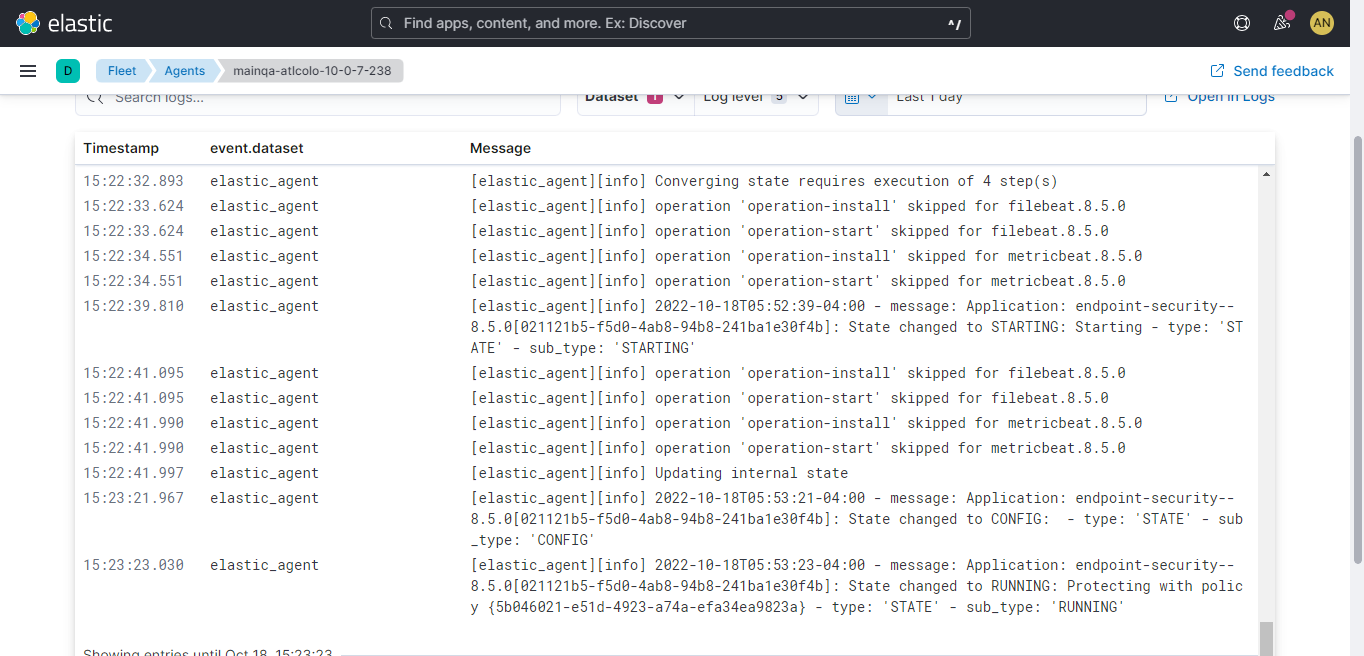Click the log table scroll-up arrow
Screen dimensions: 1364x656
1267,174
